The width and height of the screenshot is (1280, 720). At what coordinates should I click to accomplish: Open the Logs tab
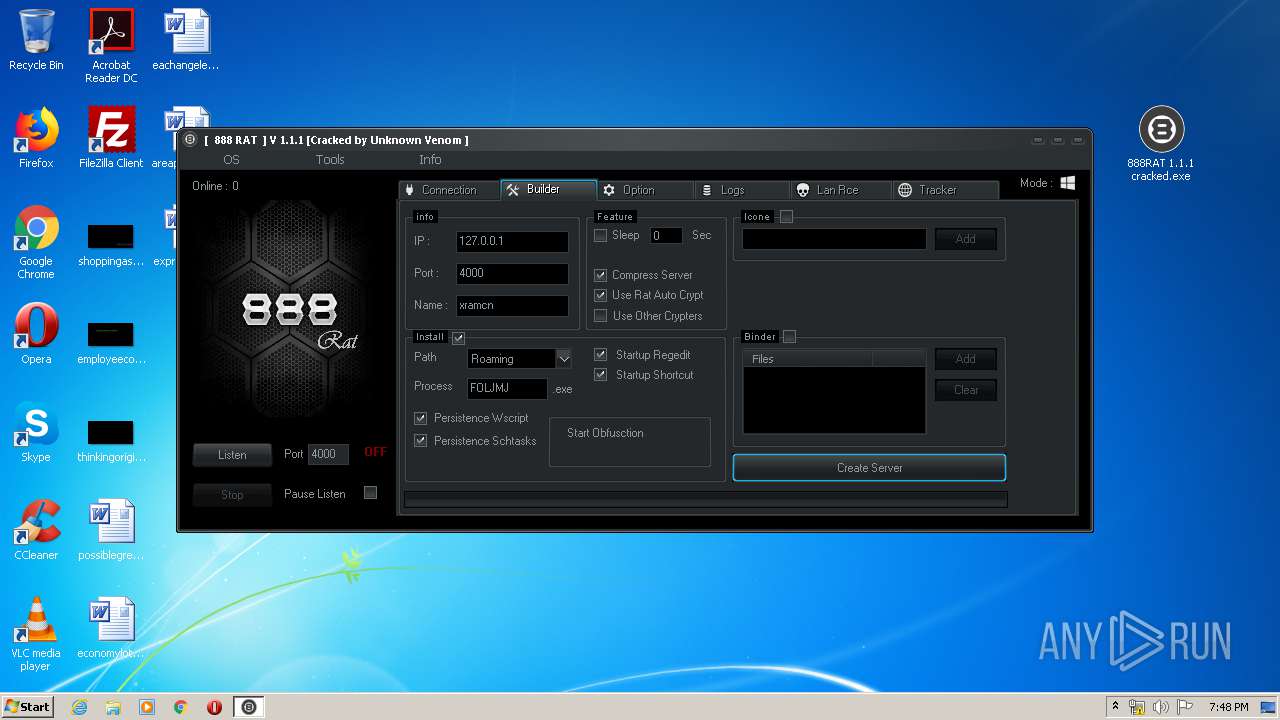click(742, 190)
